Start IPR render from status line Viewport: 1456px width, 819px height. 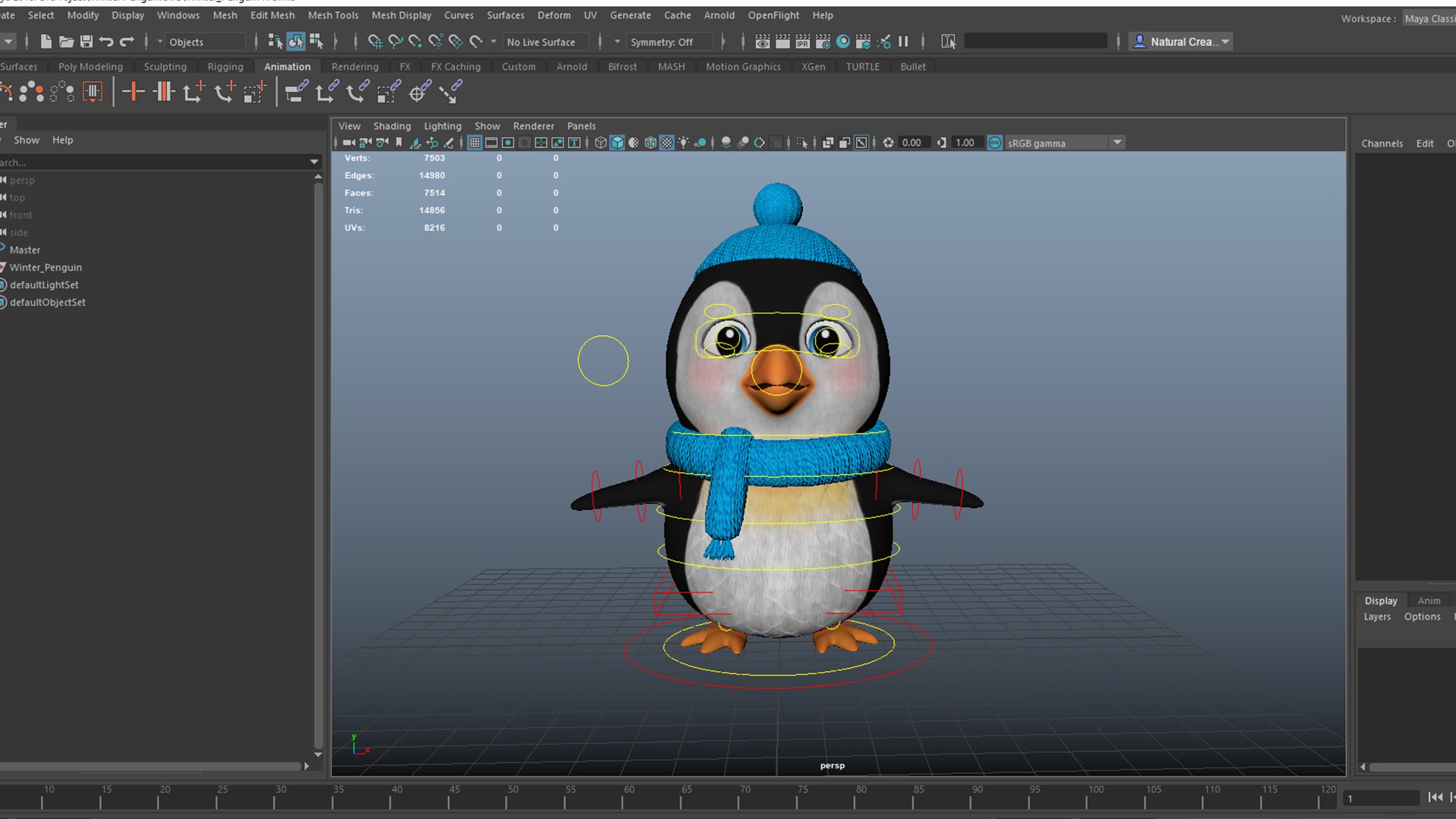click(802, 42)
